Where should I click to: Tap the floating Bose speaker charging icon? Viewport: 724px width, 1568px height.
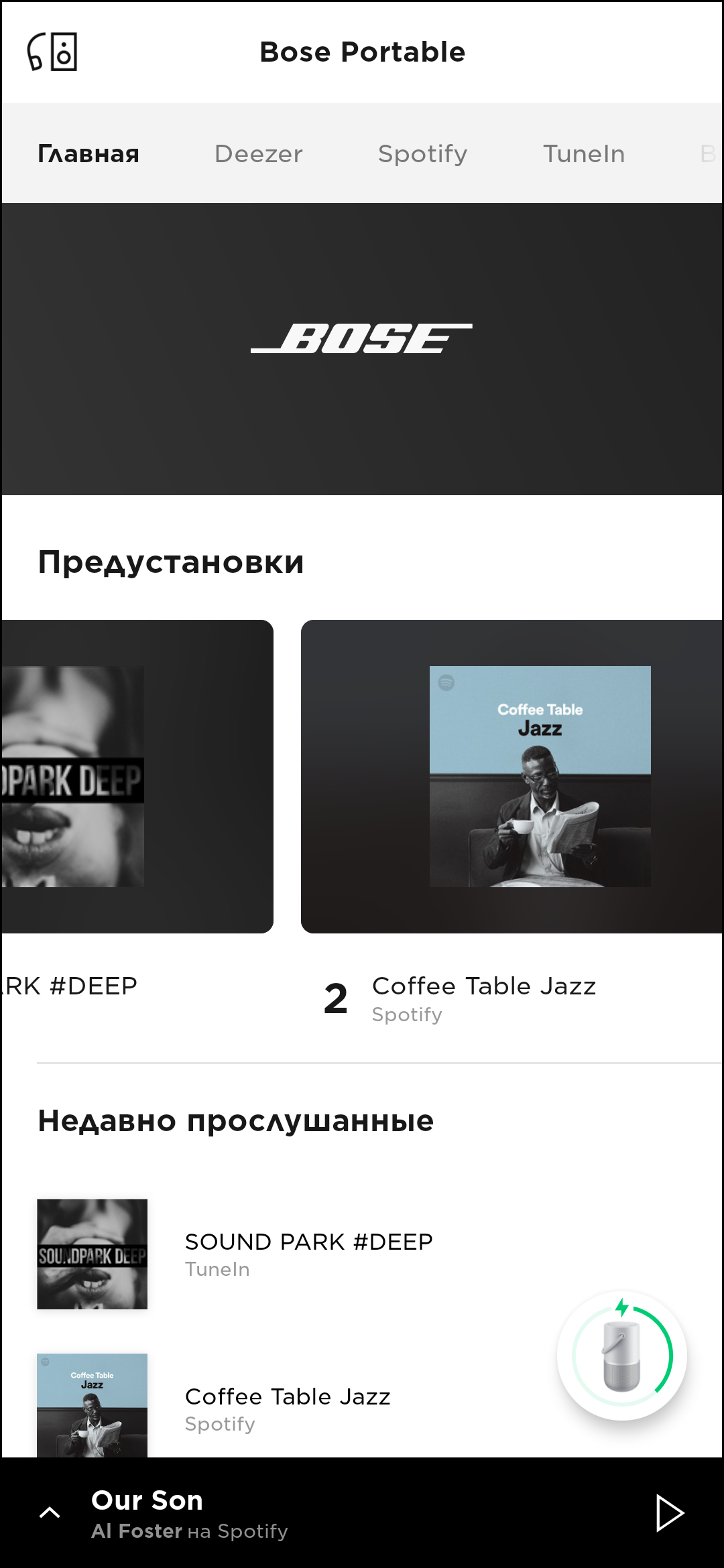[x=622, y=1356]
